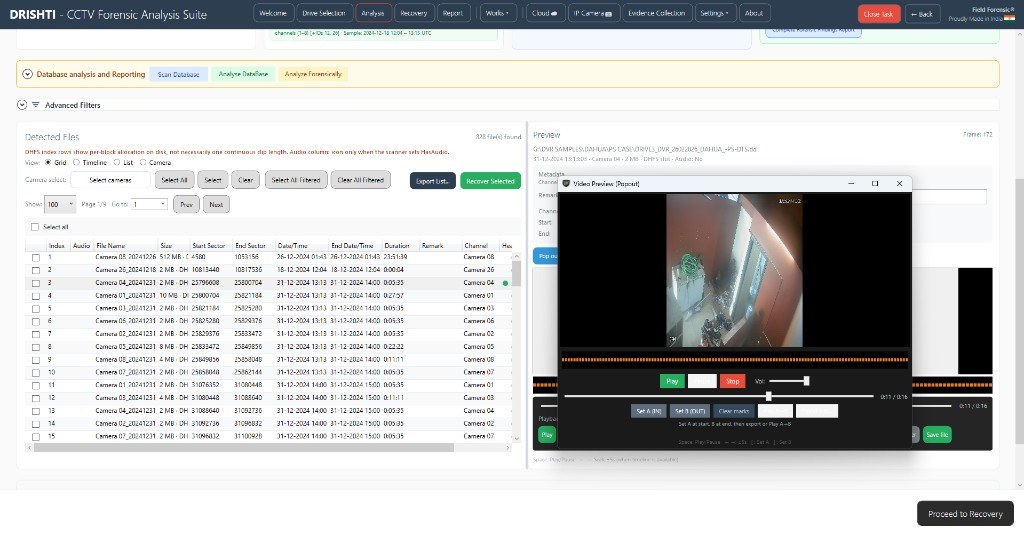Click duration cell 0:27:57 in row 4
Screen dimensions: 1024x536
pos(394,296)
